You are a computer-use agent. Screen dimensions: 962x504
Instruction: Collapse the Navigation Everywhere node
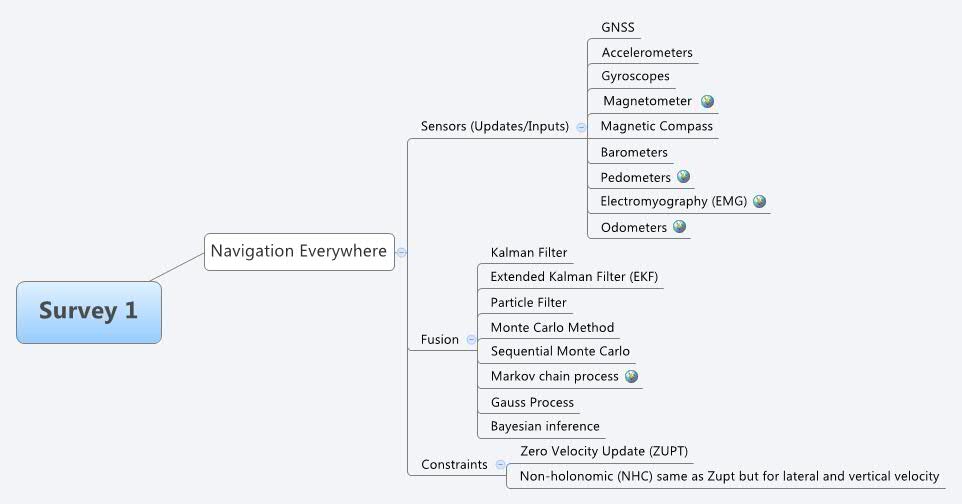point(401,252)
